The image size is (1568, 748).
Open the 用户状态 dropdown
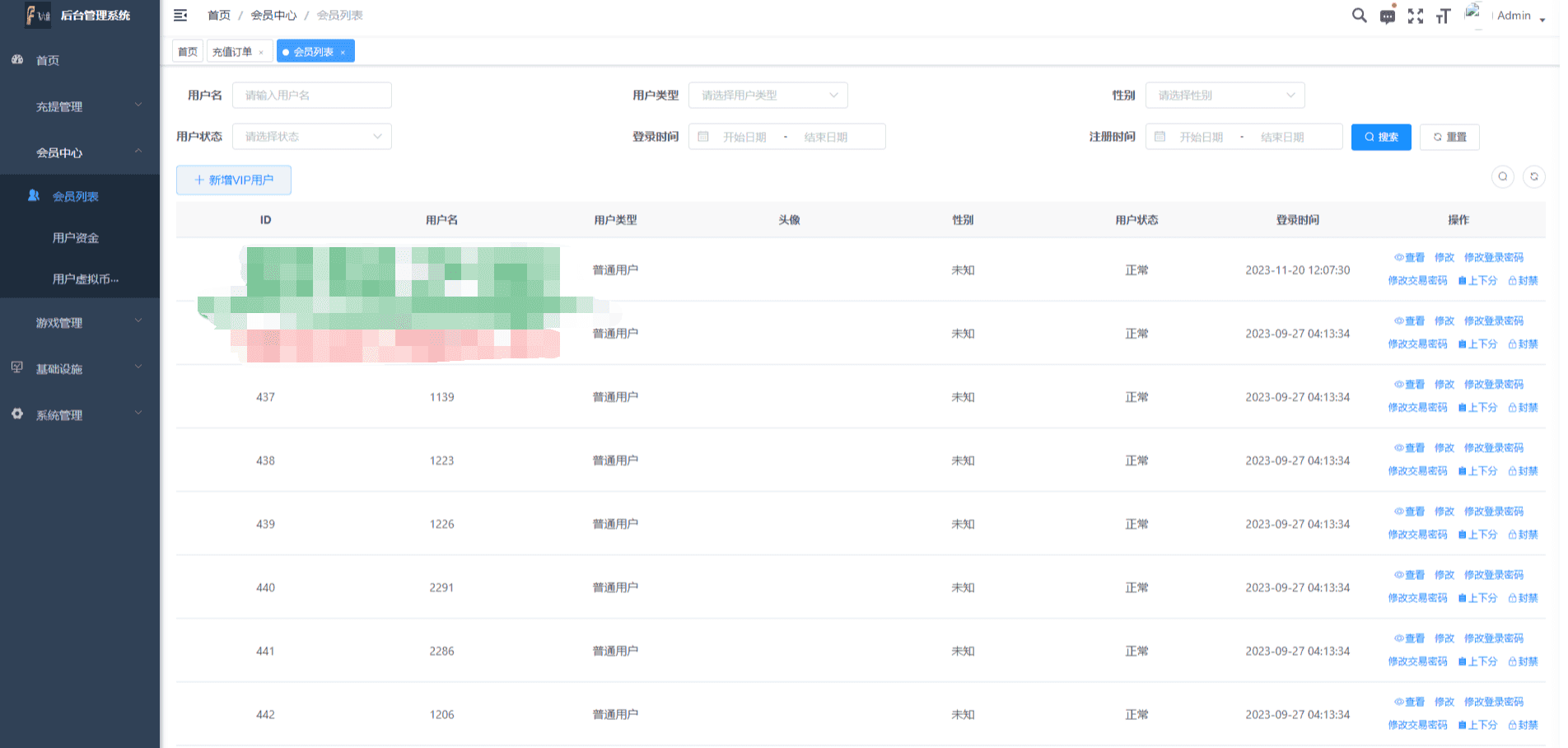point(311,137)
